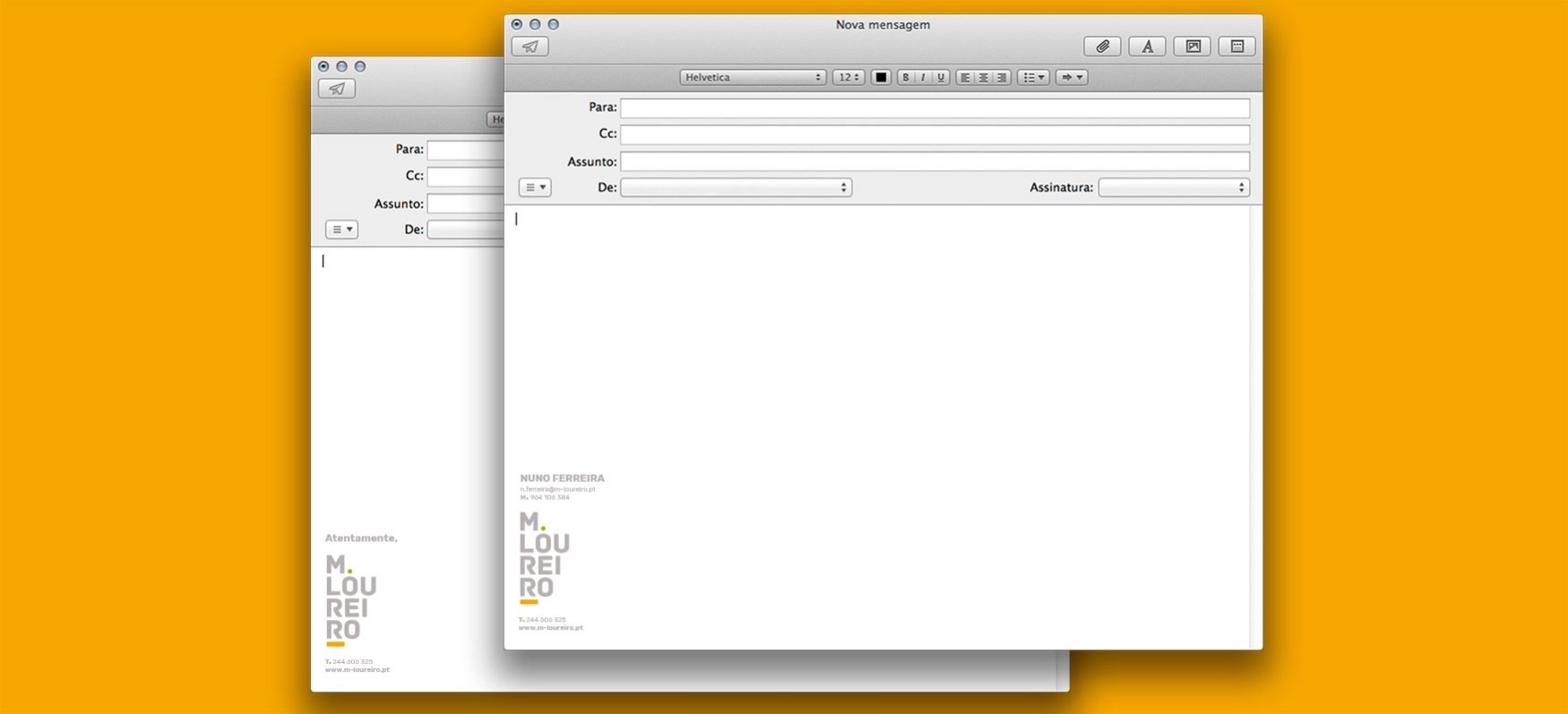Toggle underline formatting

pos(941,78)
